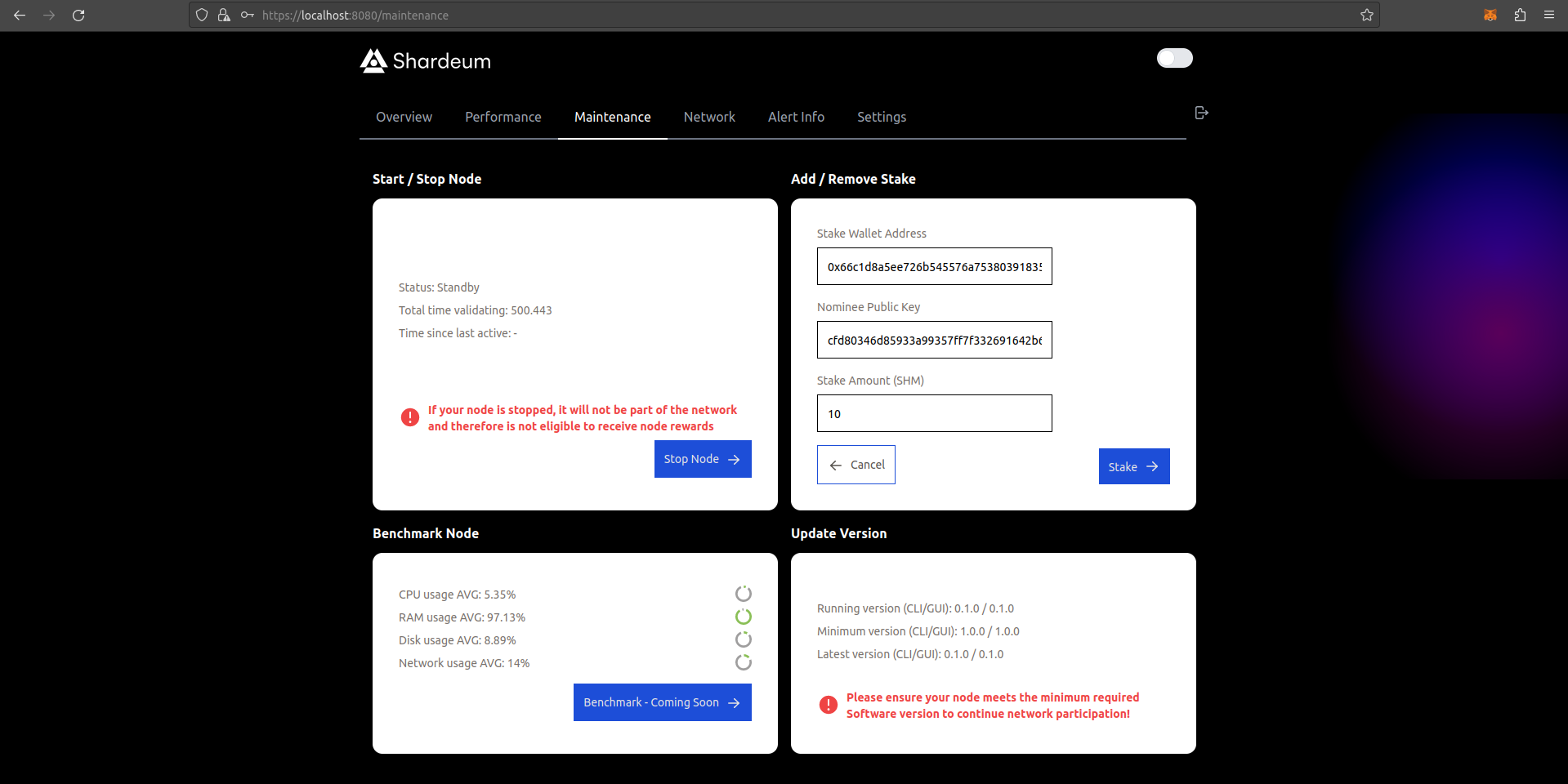The height and width of the screenshot is (784, 1568).
Task: Click the green RAM usage spinner icon
Action: pyautogui.click(x=743, y=617)
